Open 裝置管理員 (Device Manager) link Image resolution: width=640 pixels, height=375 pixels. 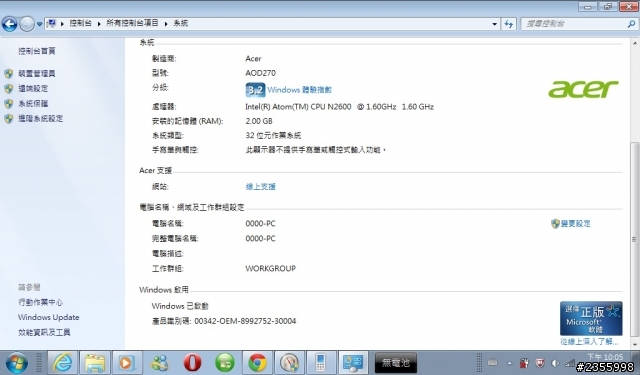[x=36, y=73]
